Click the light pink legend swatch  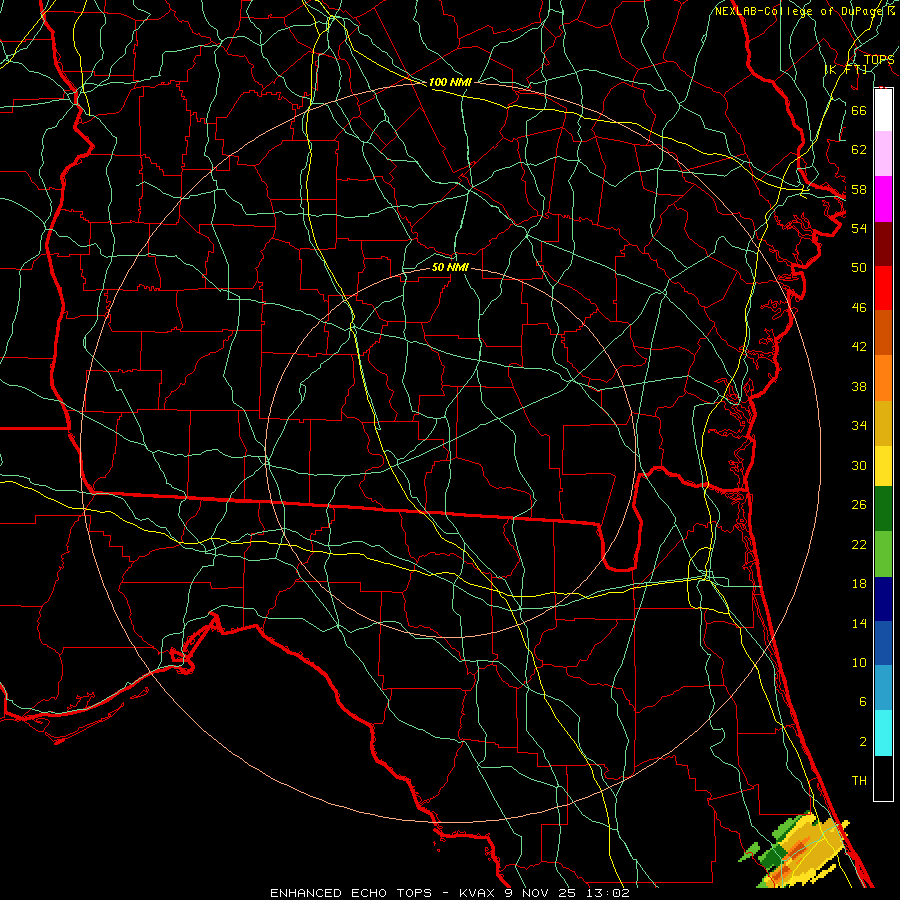(x=883, y=154)
